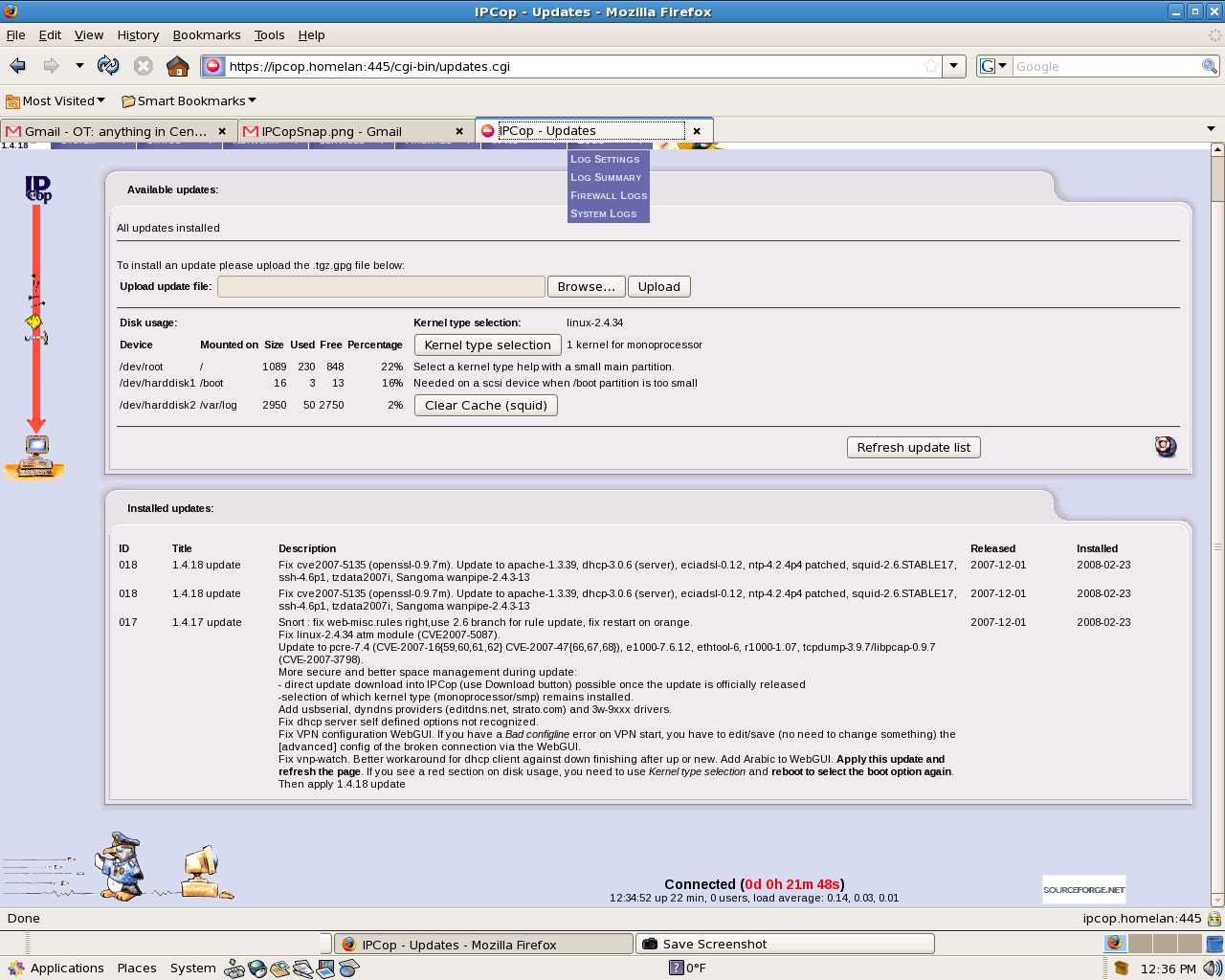
Task: Click the Firefox taskbar window button
Action: click(x=483, y=945)
